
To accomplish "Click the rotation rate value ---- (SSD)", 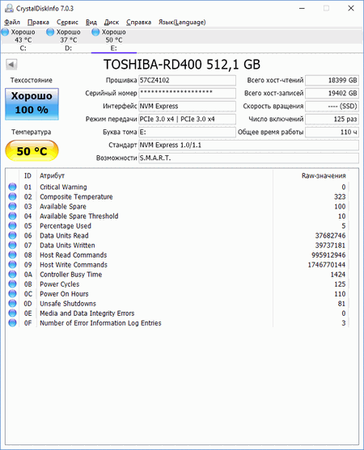I will (332, 106).
